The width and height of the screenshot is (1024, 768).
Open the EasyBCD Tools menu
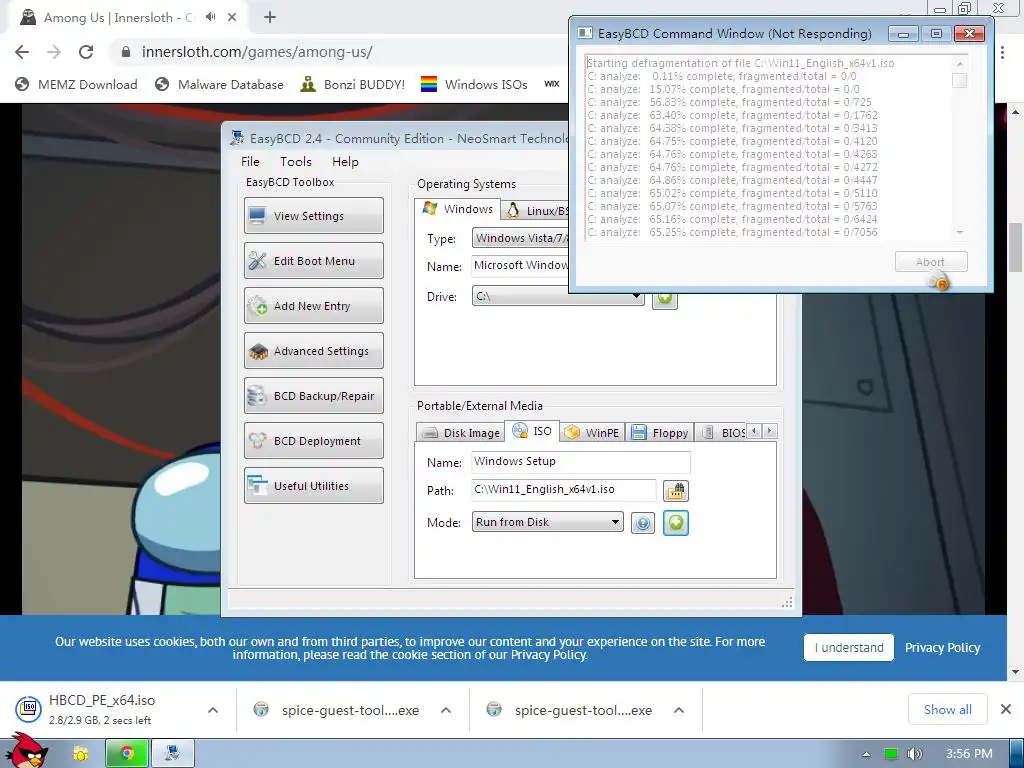click(x=296, y=161)
